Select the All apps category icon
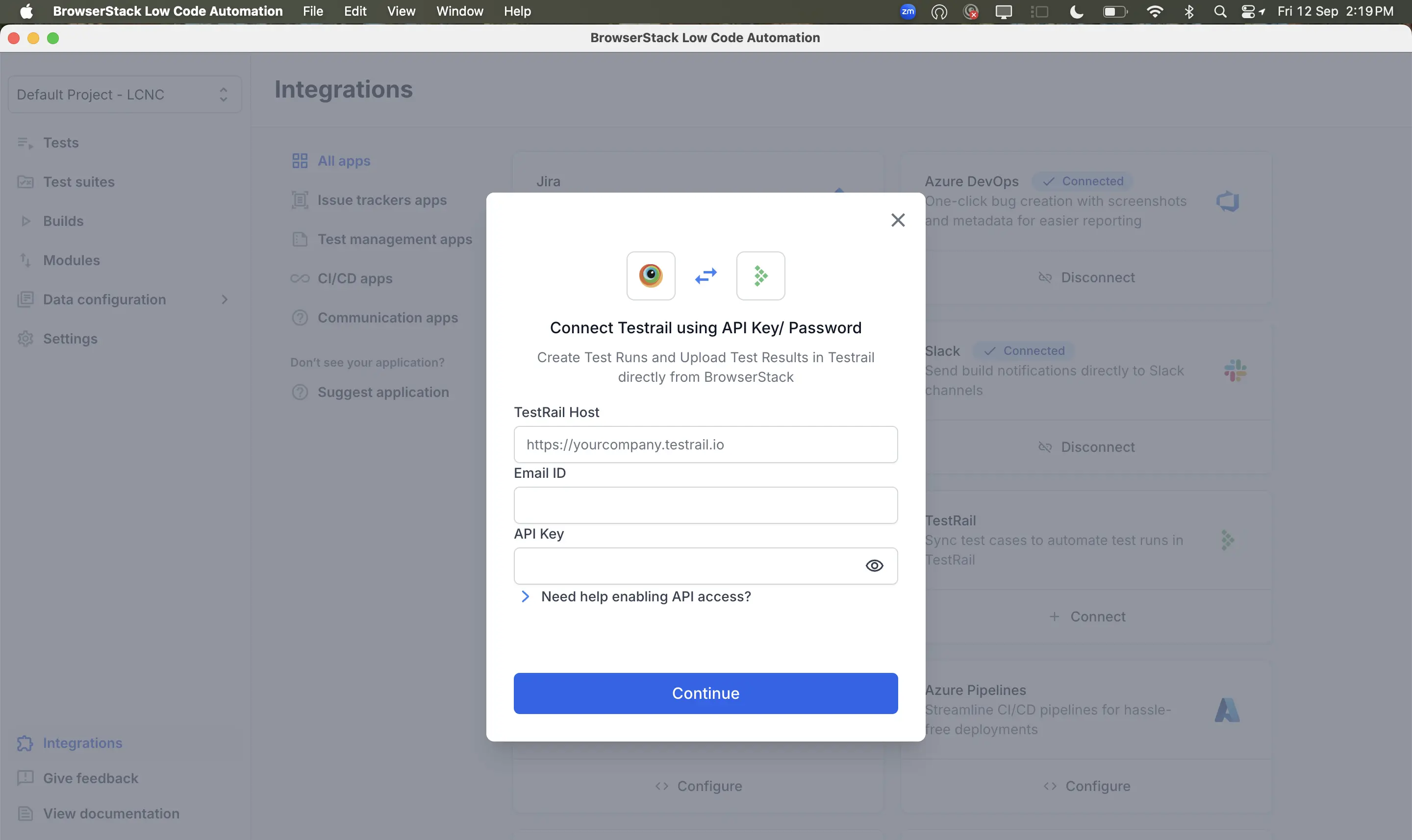Viewport: 1412px width, 840px height. tap(300, 160)
